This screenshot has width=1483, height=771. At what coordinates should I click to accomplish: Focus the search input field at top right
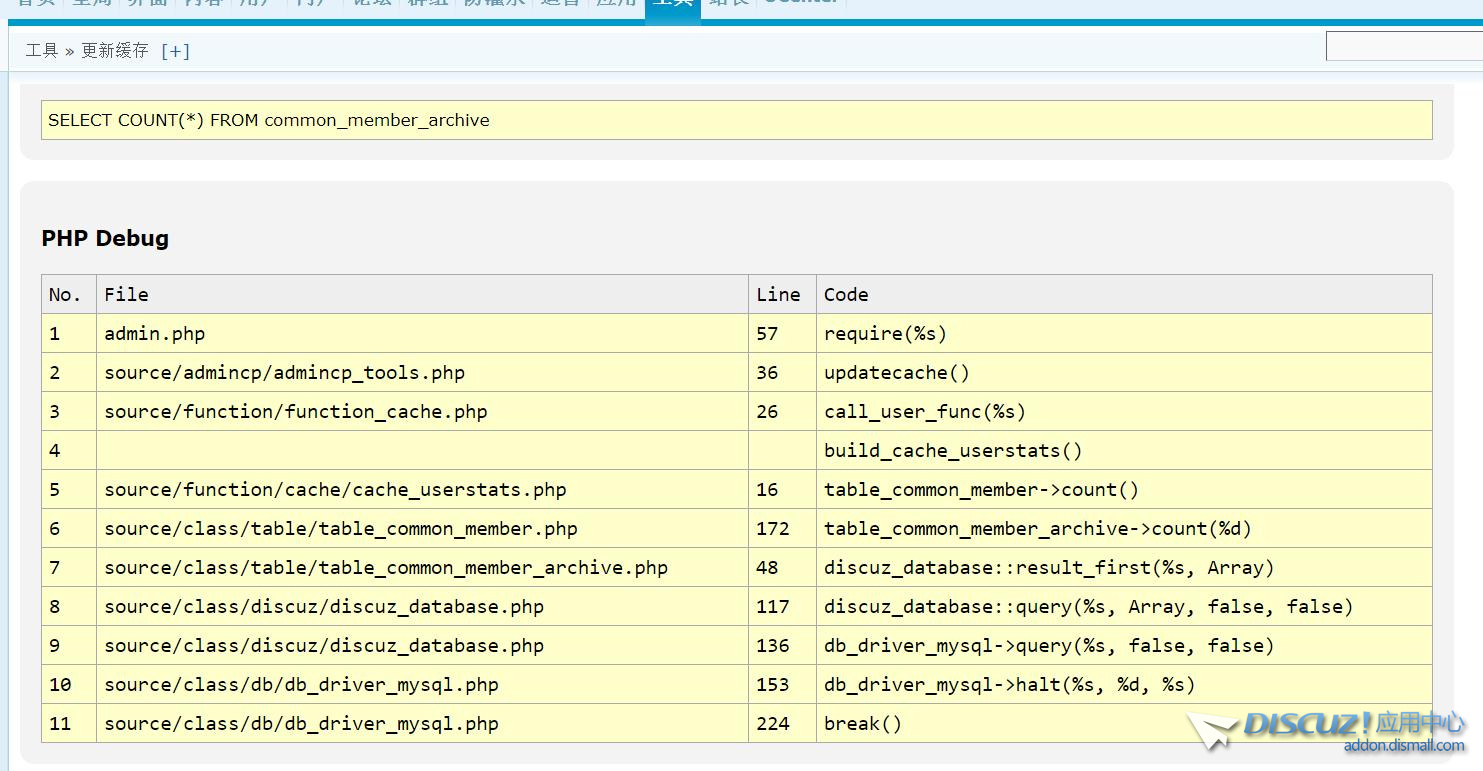pos(1404,46)
